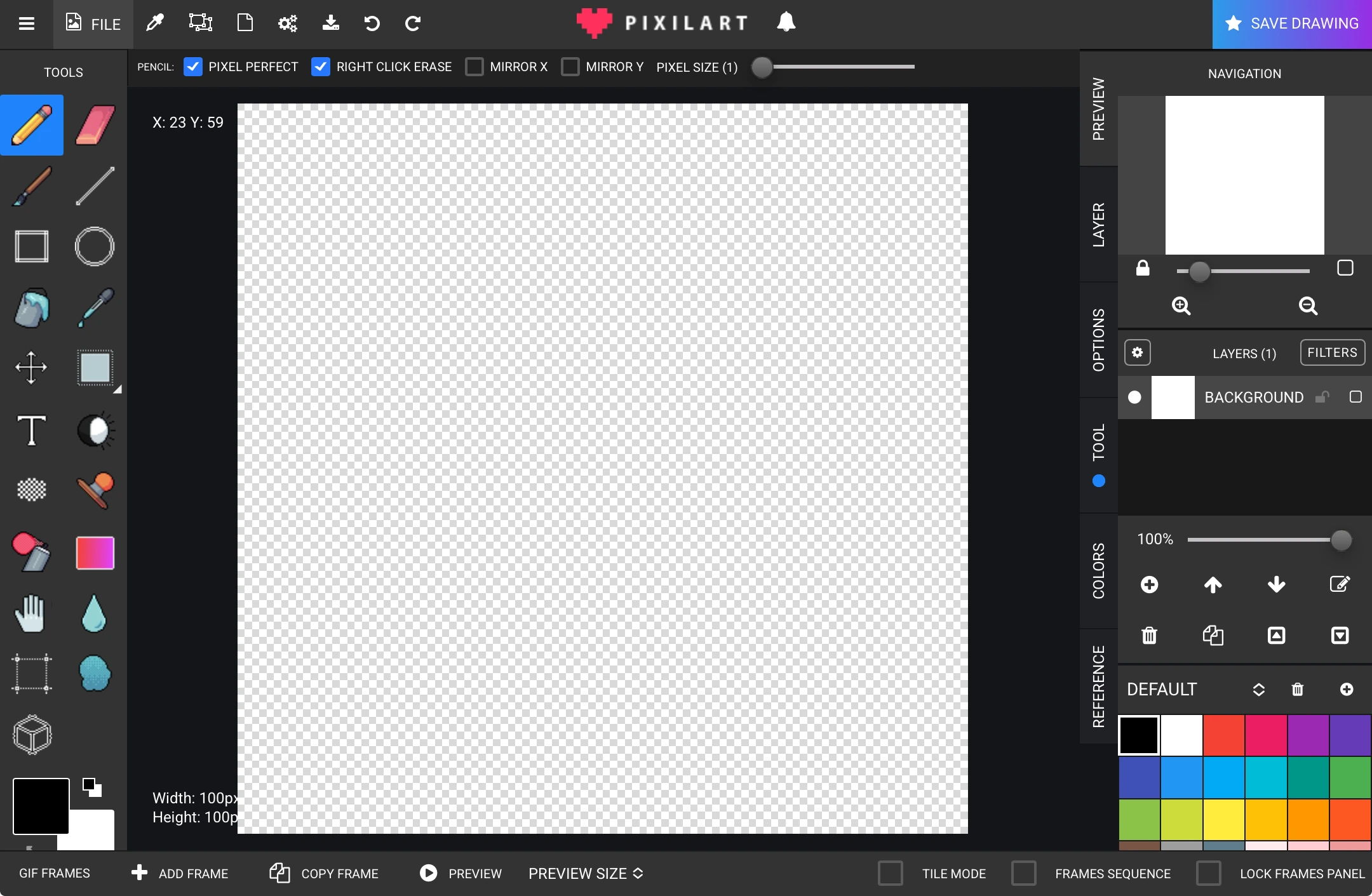Click the Undo arrow in top toolbar
The image size is (1372, 896).
click(372, 23)
